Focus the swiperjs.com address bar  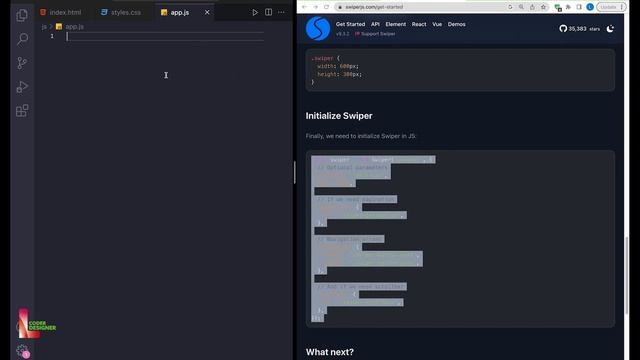[x=420, y=7]
